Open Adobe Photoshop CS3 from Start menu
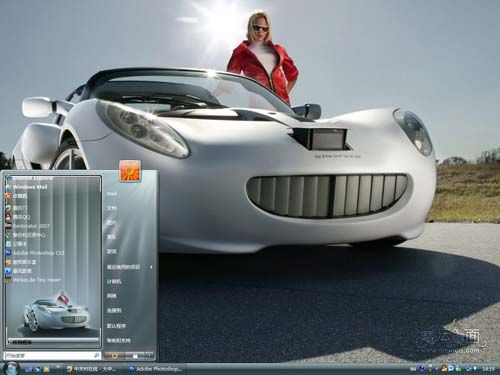 pyautogui.click(x=35, y=253)
